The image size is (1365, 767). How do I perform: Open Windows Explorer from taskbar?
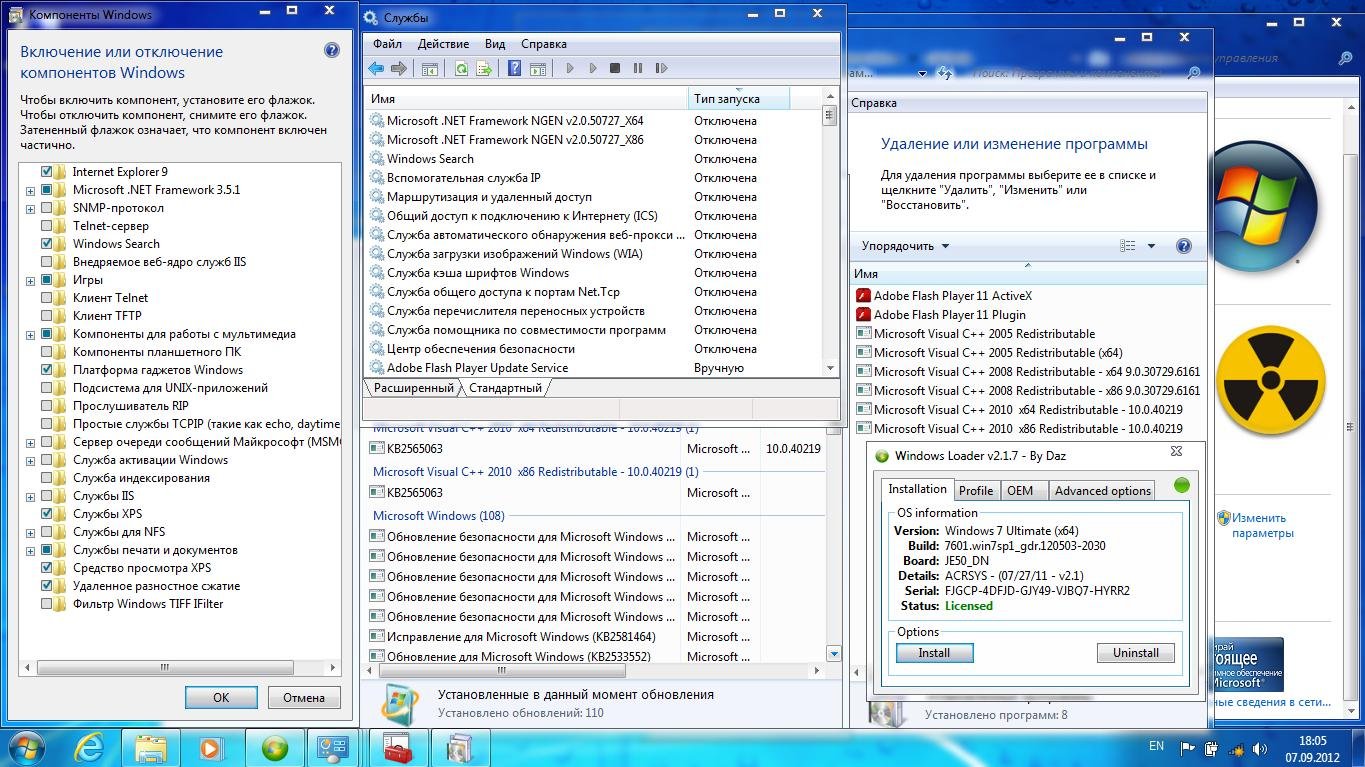click(151, 747)
